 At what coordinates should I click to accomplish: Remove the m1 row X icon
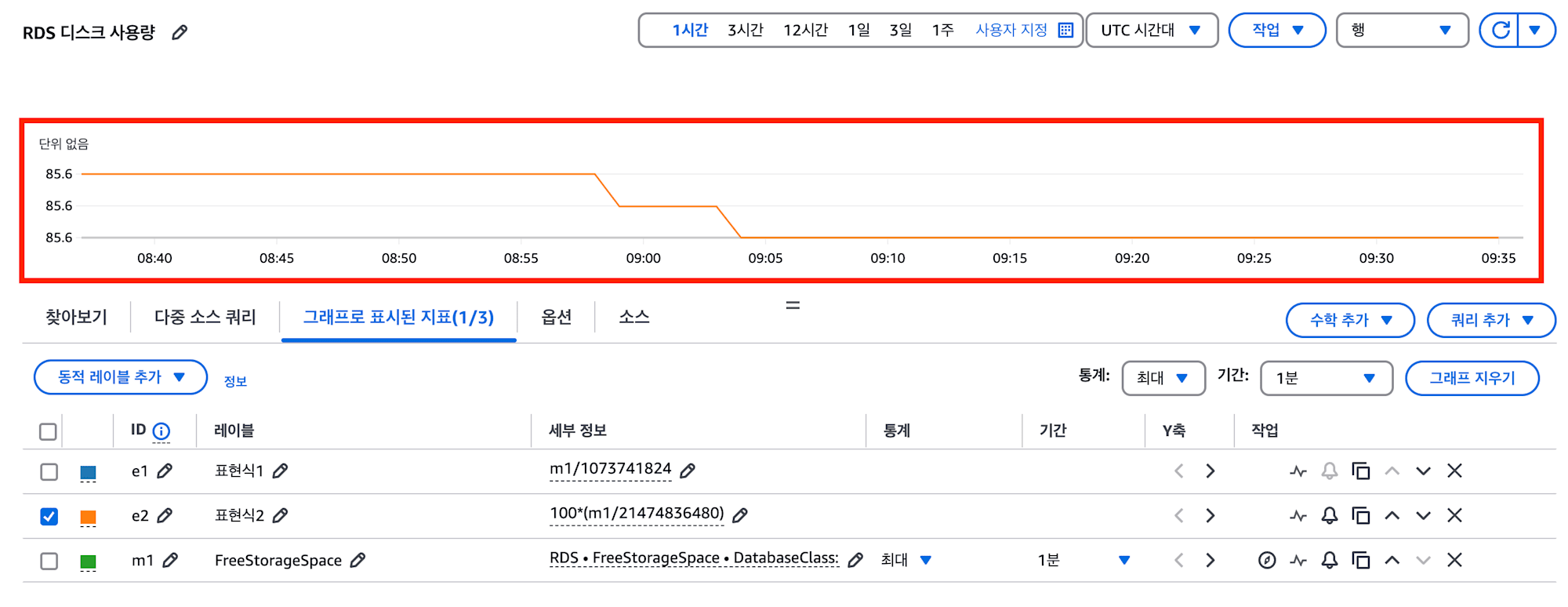tap(1454, 560)
